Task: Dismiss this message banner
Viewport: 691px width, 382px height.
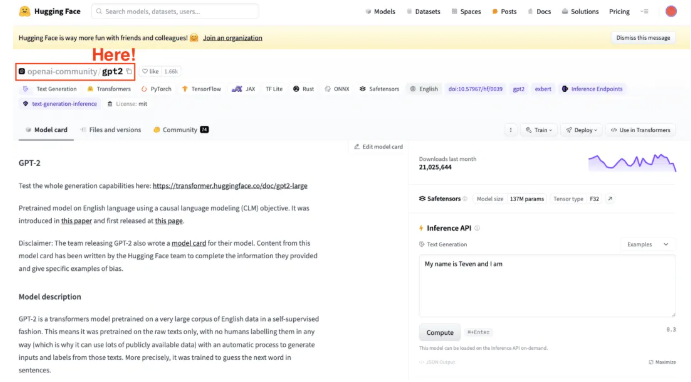Action: 643,38
